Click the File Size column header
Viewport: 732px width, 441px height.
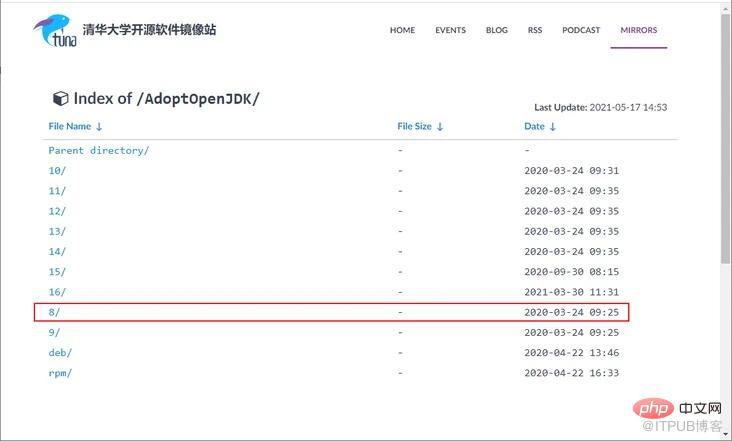tap(415, 126)
